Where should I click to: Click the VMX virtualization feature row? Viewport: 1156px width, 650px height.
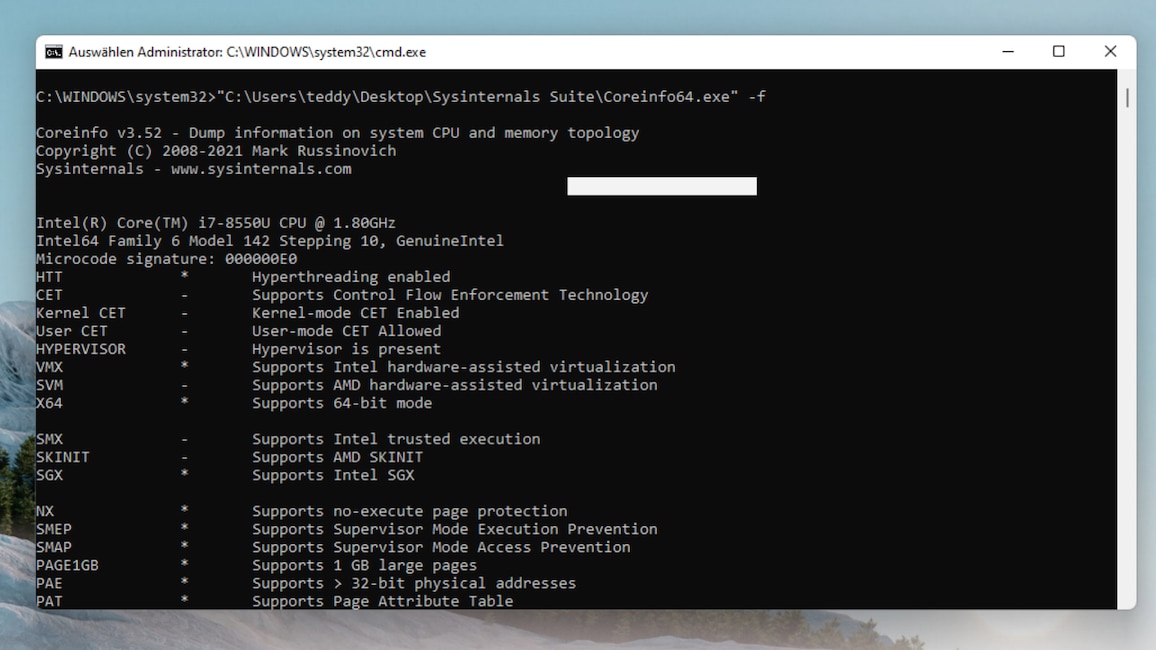coord(355,366)
